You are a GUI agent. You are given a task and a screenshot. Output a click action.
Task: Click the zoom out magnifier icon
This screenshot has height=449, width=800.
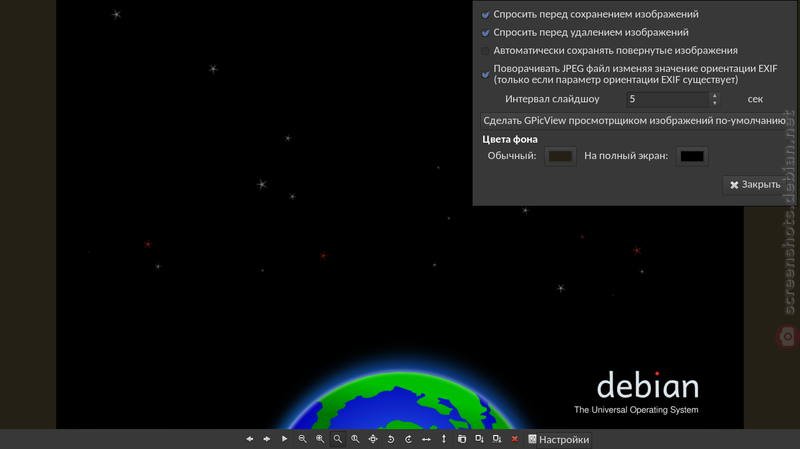[303, 439]
